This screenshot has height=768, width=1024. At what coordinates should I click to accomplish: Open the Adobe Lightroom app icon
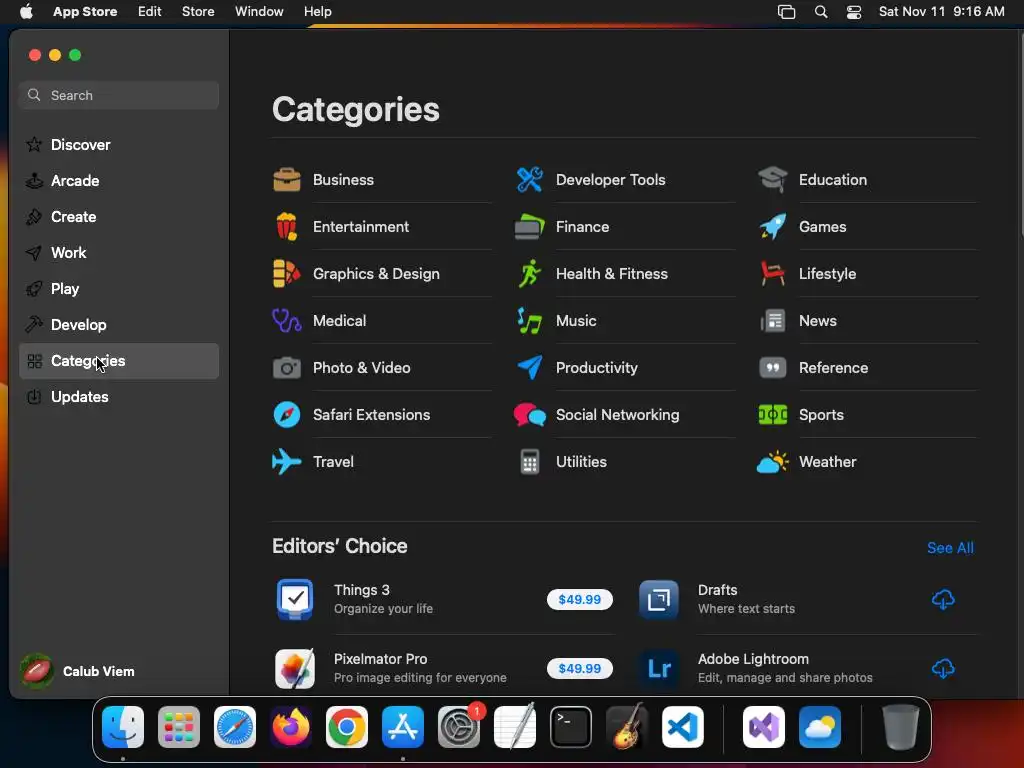[x=658, y=669]
